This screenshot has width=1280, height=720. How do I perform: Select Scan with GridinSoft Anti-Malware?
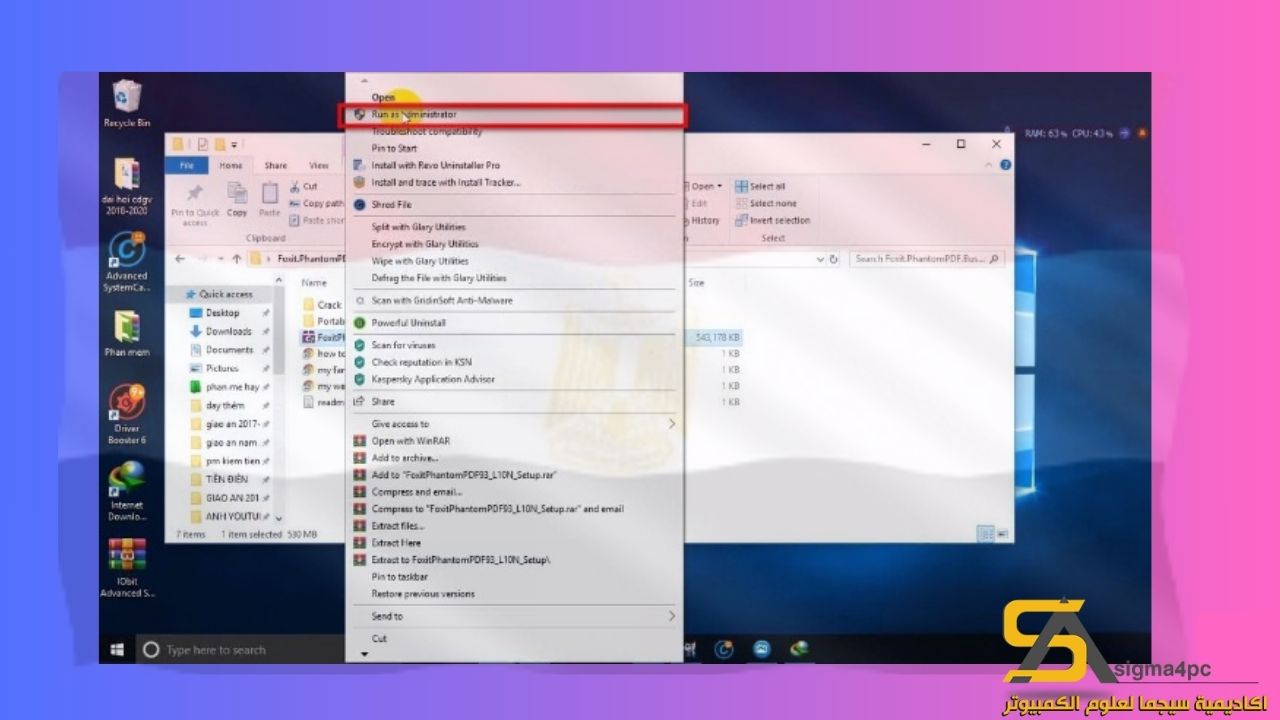[442, 300]
